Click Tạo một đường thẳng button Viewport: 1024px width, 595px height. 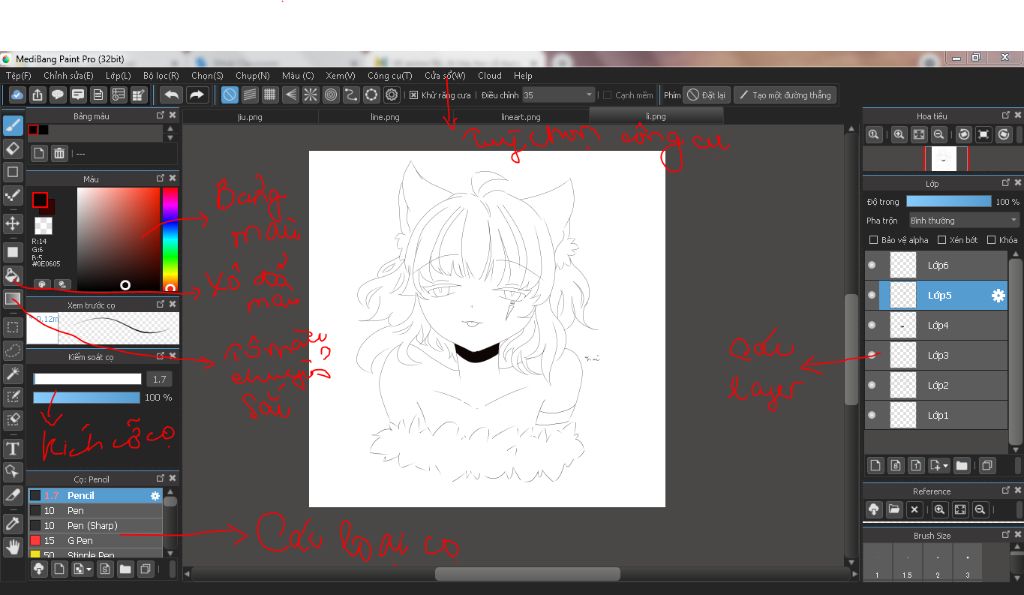click(x=785, y=95)
